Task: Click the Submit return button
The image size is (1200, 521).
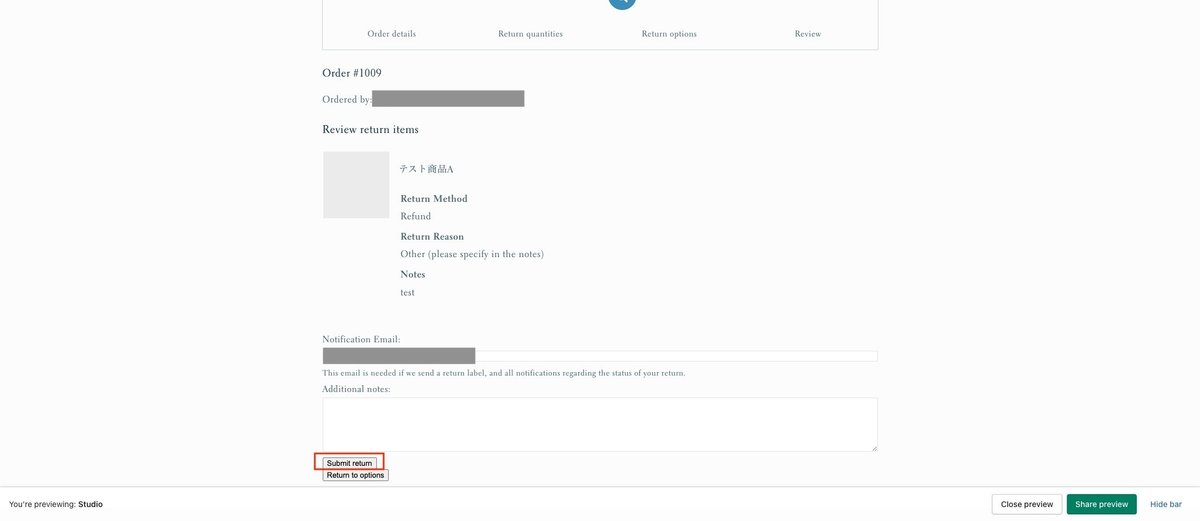Action: 350,463
